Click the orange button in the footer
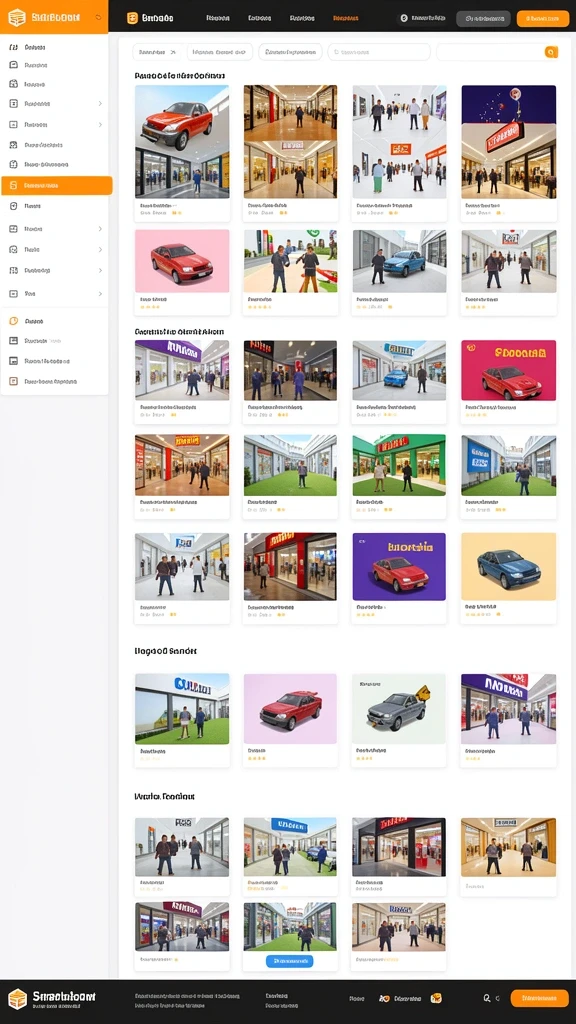This screenshot has width=576, height=1024. coord(539,998)
